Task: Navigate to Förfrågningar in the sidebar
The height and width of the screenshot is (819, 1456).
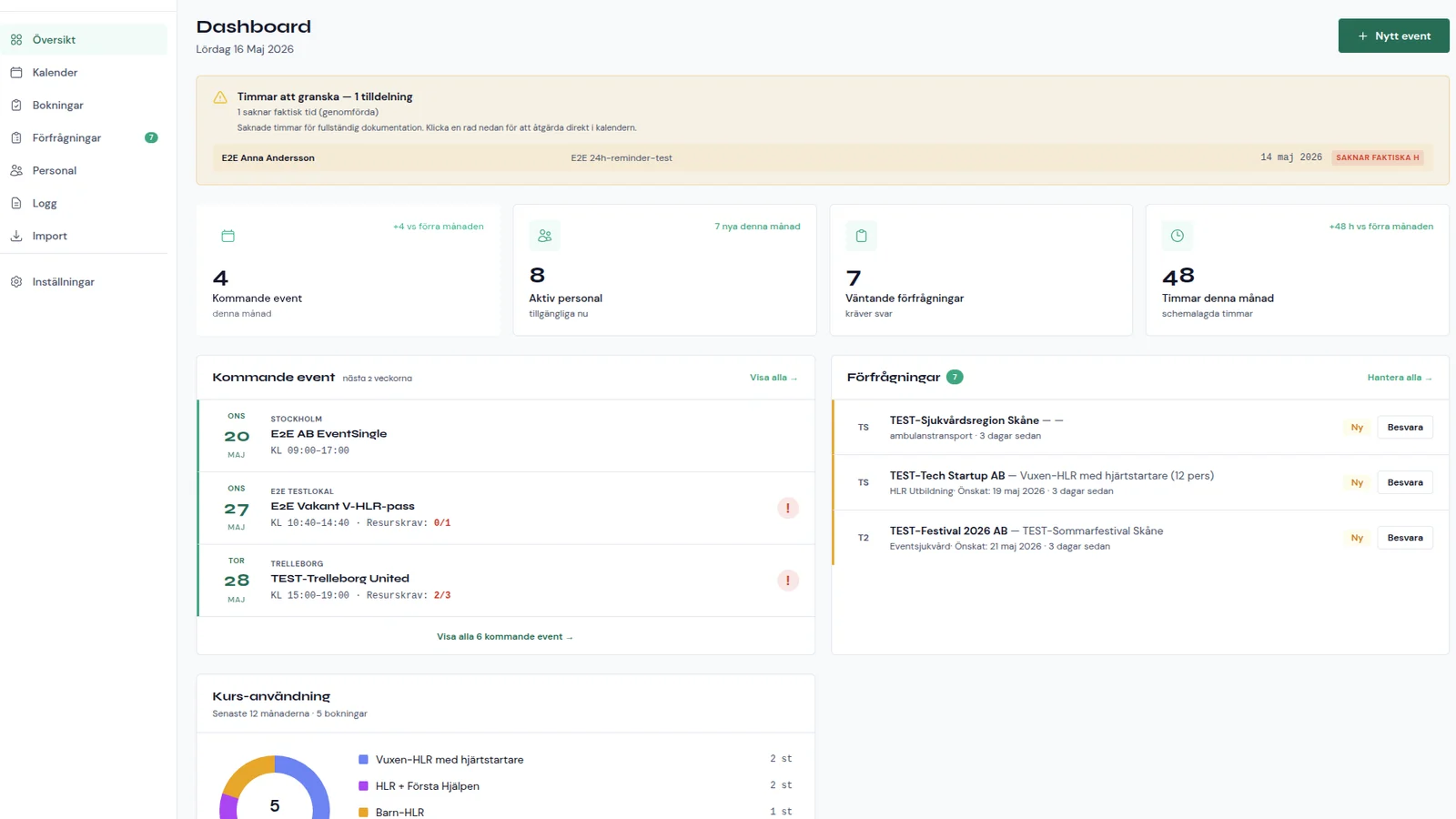Action: [84, 138]
